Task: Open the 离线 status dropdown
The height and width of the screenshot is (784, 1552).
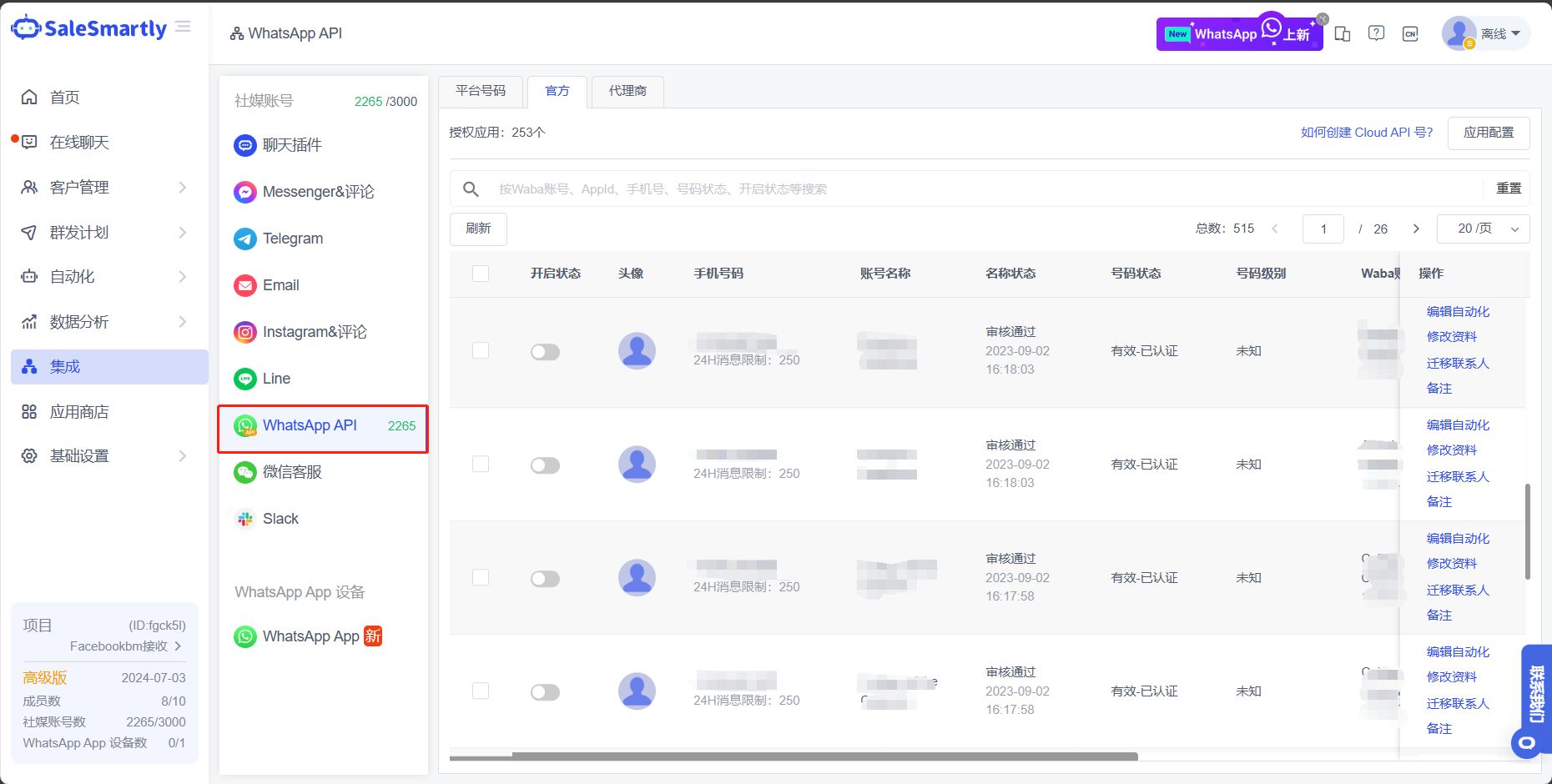Action: (x=1500, y=34)
